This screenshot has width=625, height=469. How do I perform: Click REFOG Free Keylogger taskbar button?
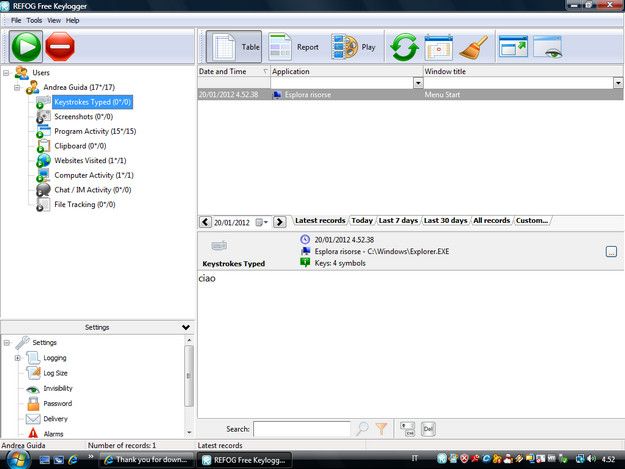[x=244, y=460]
